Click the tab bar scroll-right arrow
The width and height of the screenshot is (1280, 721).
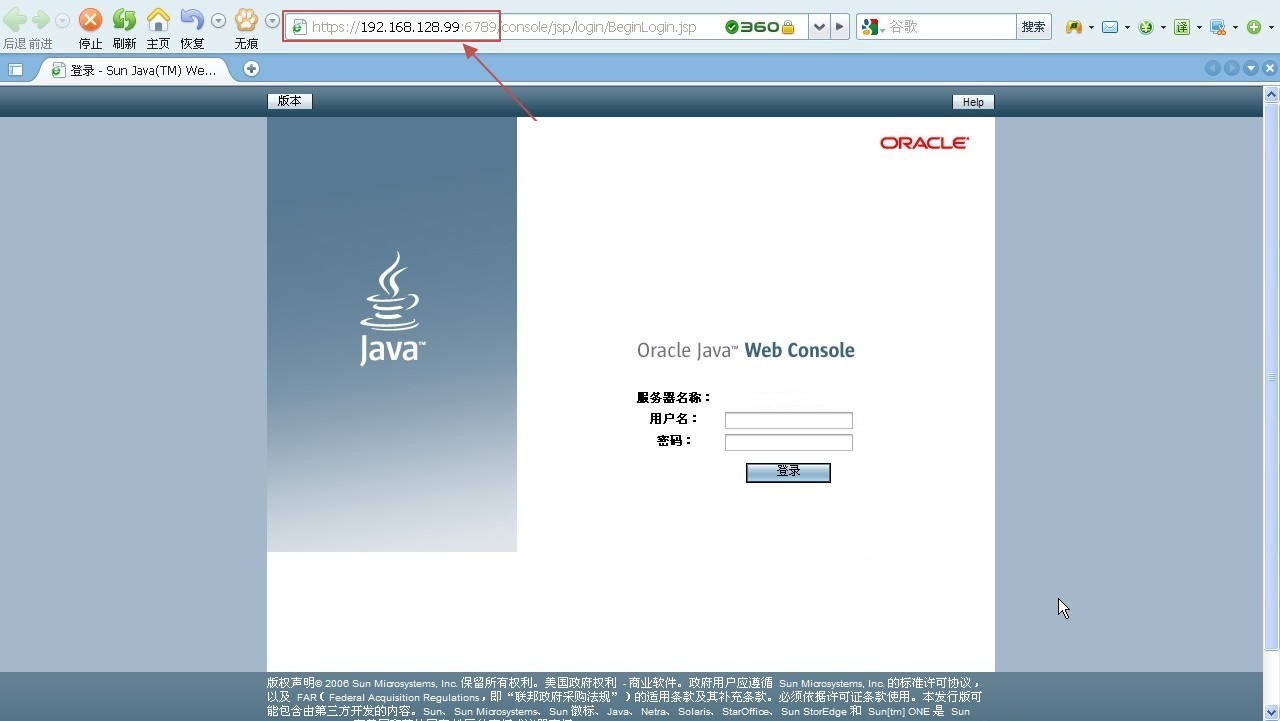click(1232, 68)
